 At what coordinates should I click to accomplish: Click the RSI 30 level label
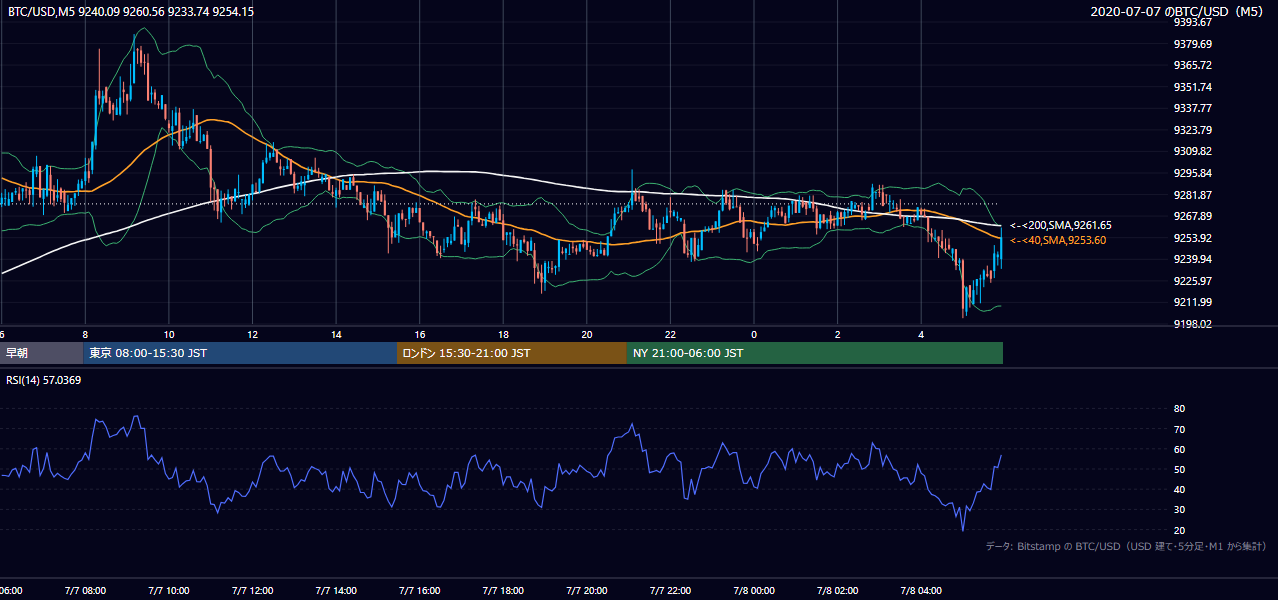point(1179,510)
